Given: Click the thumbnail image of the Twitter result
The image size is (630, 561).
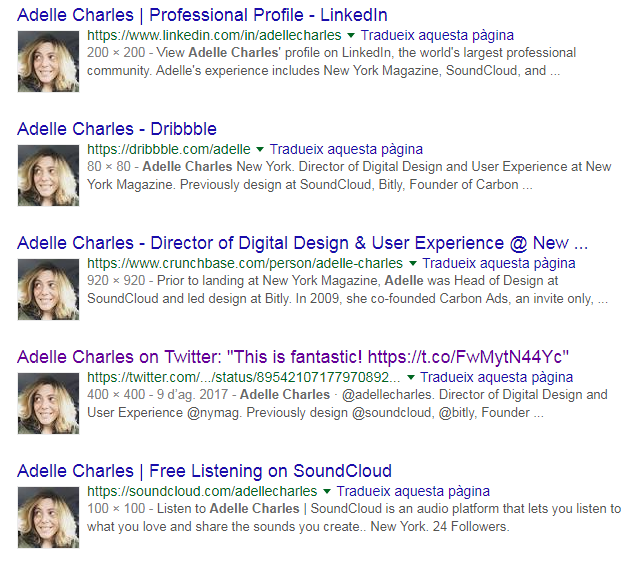Looking at the screenshot, I should click(48, 403).
